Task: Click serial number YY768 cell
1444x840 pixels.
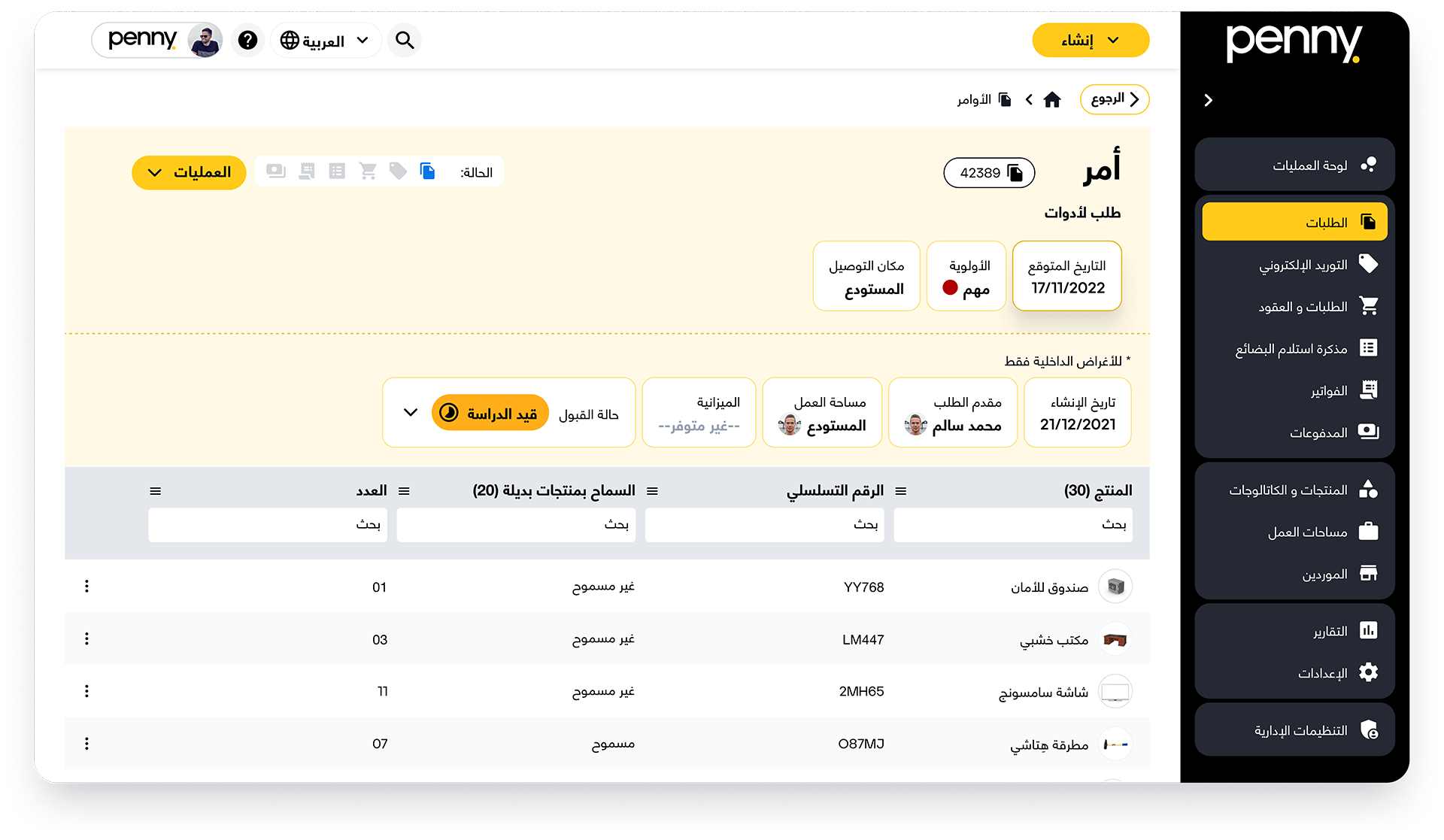Action: click(863, 587)
